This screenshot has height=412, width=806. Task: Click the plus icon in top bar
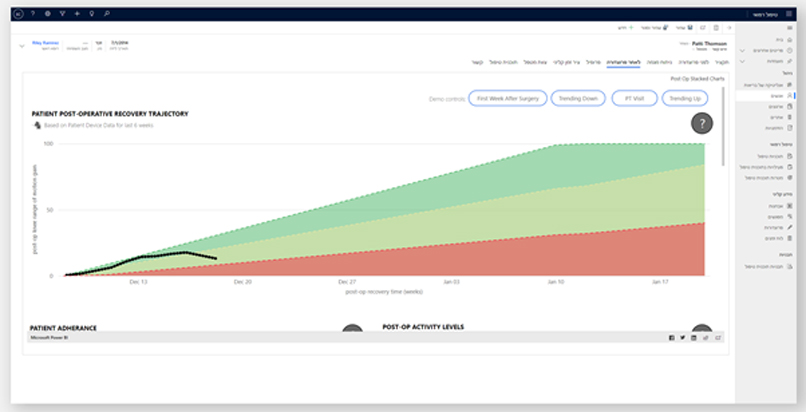[x=77, y=14]
